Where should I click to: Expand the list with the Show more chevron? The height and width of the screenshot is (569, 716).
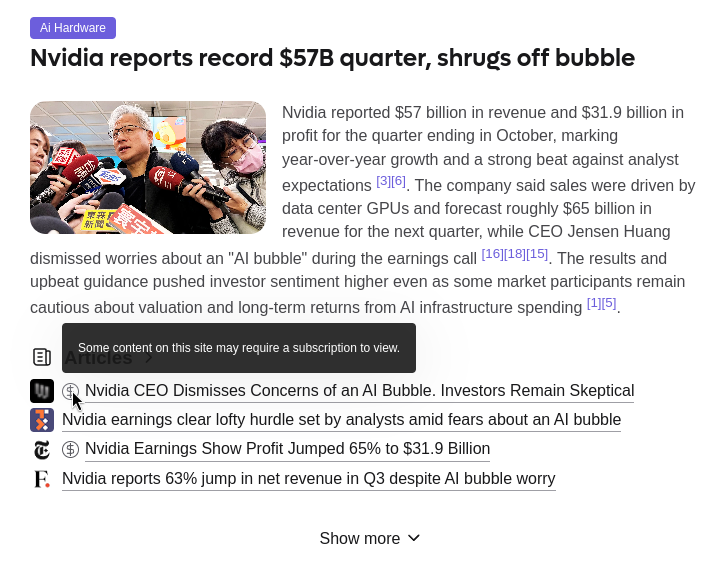(x=414, y=538)
